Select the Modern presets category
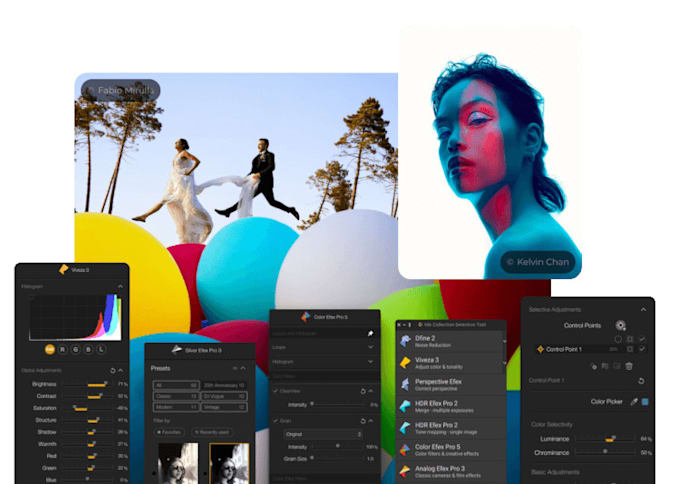Screen dimensions: 680x484 tap(176, 407)
